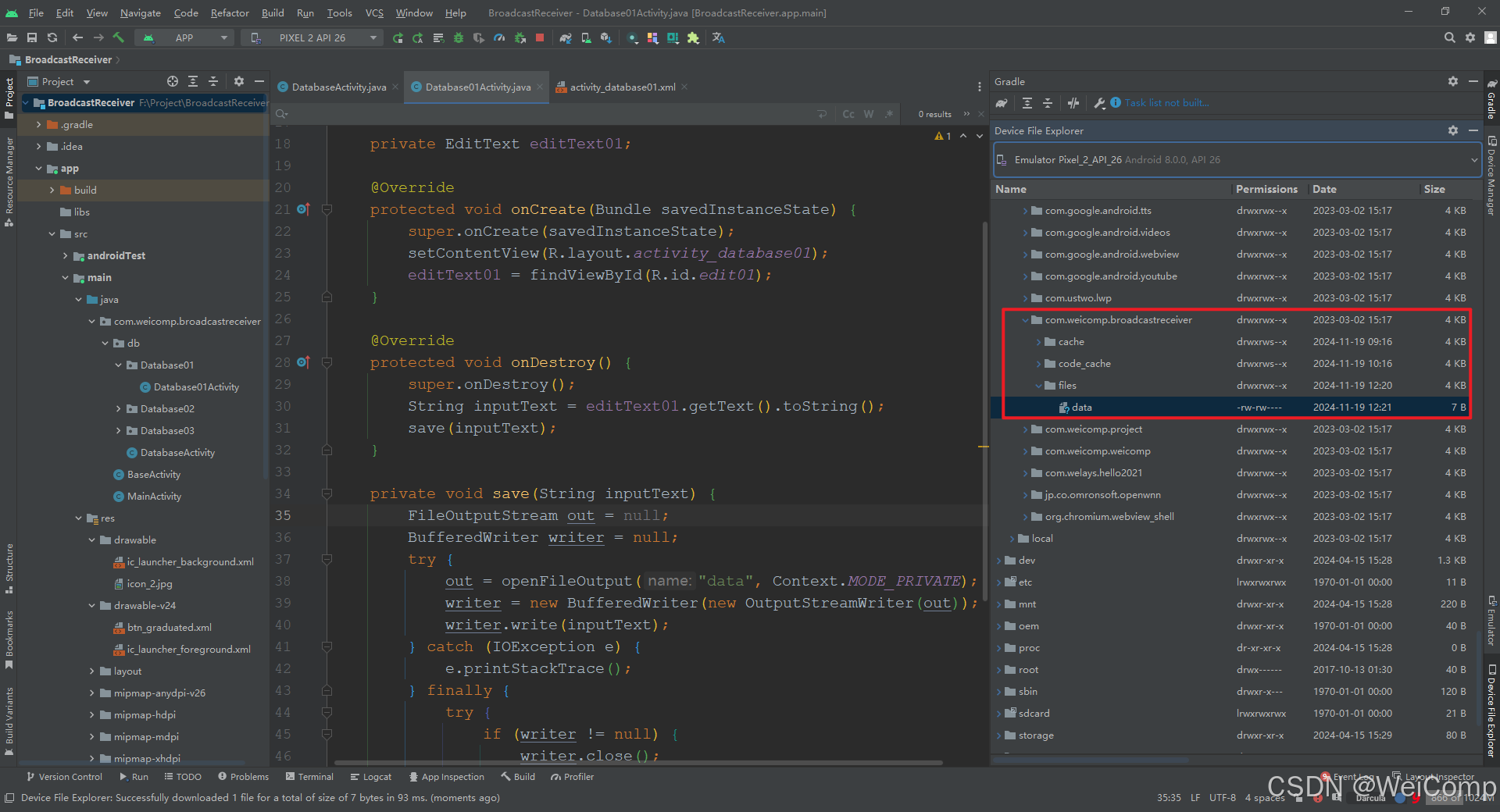Expand all icon in Project panel header
This screenshot has width=1500, height=812.
(x=193, y=81)
